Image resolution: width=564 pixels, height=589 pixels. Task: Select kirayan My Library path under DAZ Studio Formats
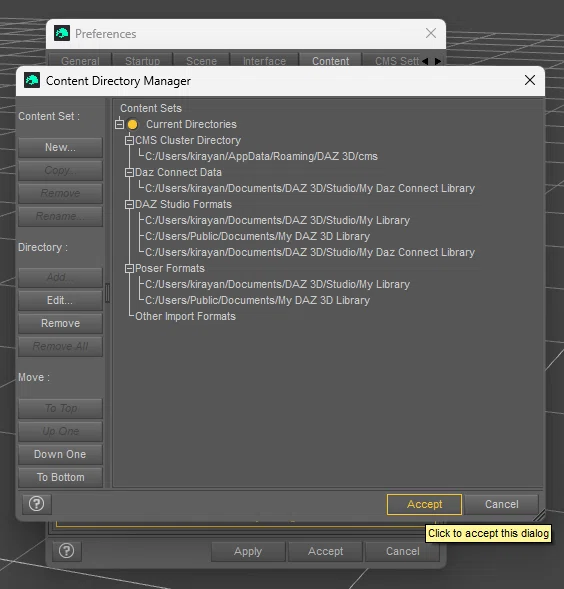277,220
